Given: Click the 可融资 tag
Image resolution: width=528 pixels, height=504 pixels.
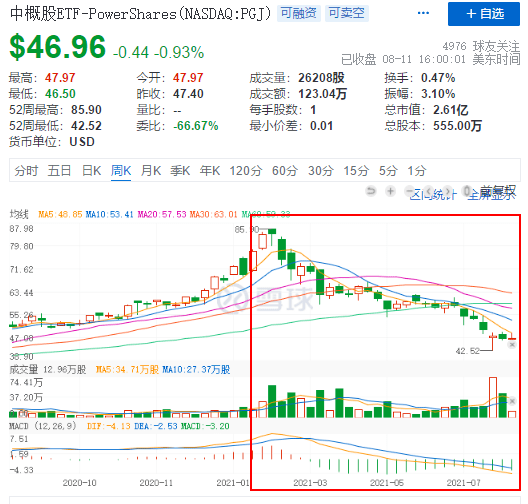Looking at the screenshot, I should (299, 13).
